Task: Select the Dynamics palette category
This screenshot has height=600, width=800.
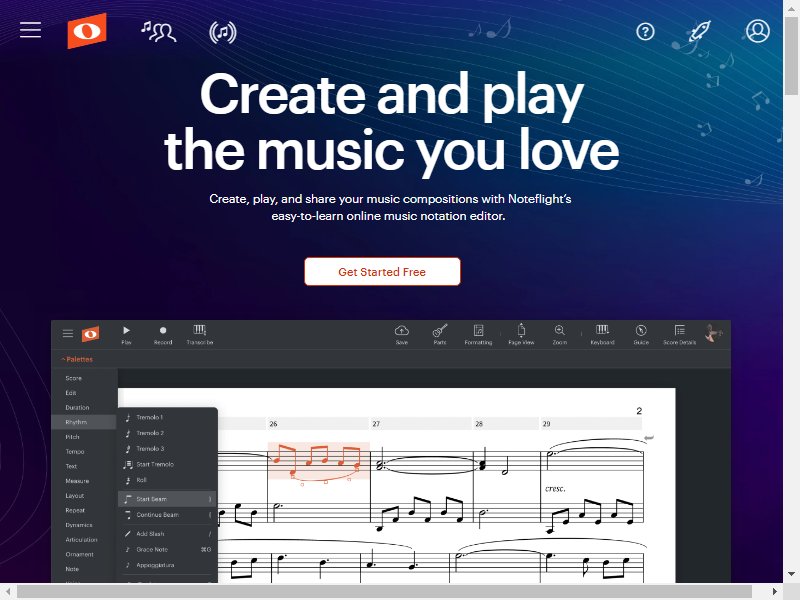Action: (79, 524)
